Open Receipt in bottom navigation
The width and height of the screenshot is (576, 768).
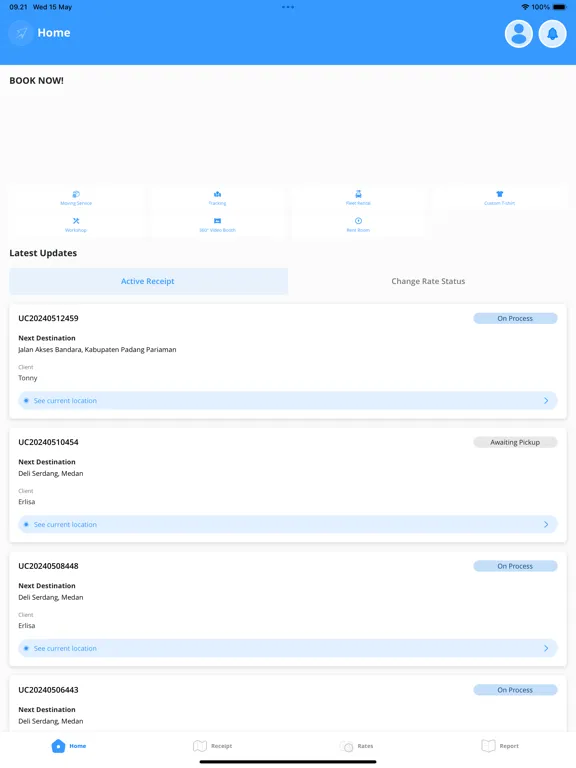tap(213, 746)
